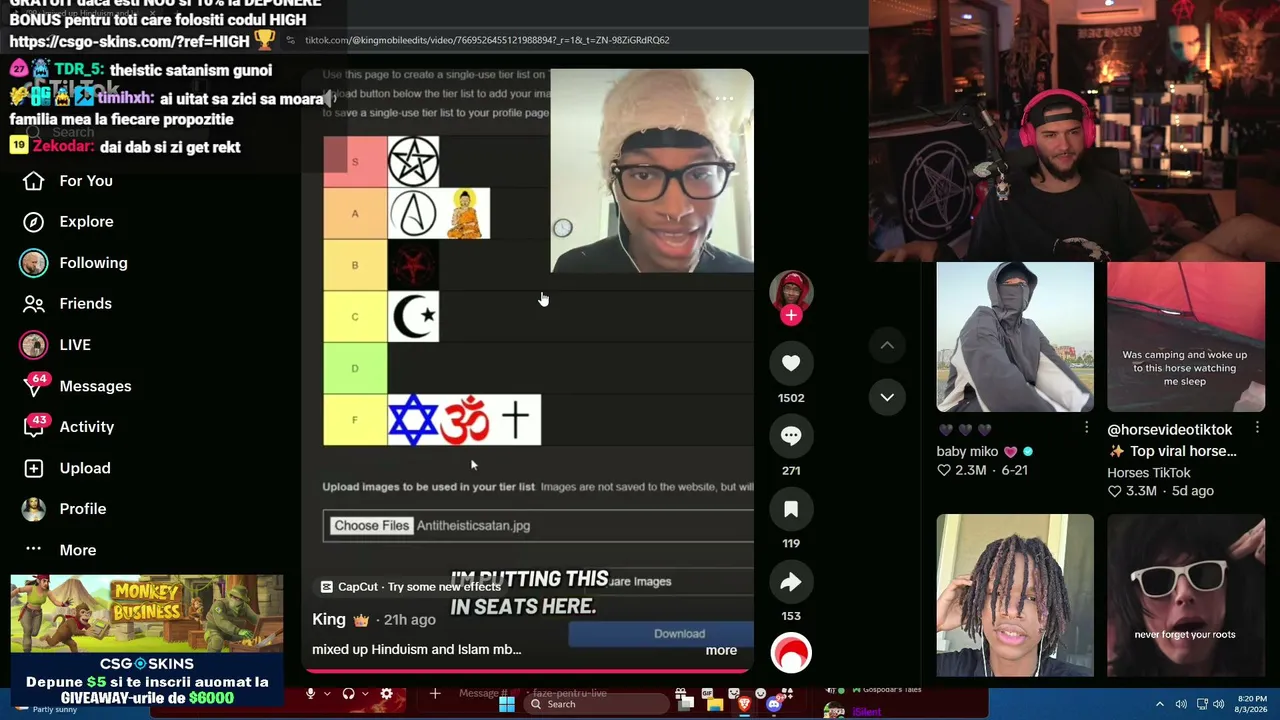Open Discord from the taskbar

pyautogui.click(x=773, y=704)
